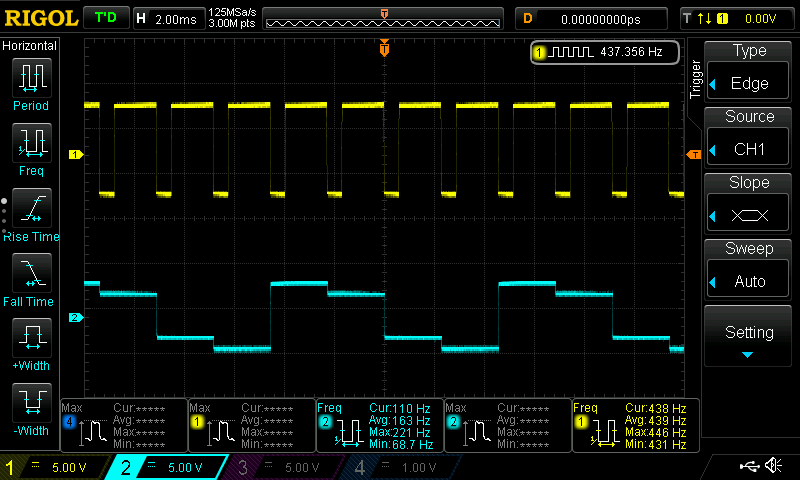Select the Fall Time measurement icon
The height and width of the screenshot is (480, 800).
pos(30,278)
